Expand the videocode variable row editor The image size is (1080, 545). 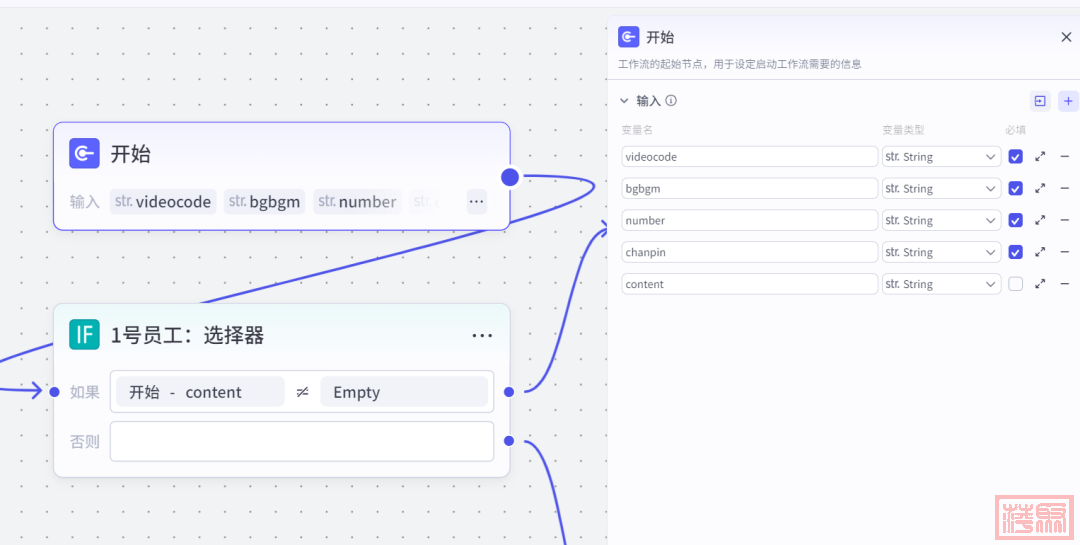click(x=1040, y=157)
